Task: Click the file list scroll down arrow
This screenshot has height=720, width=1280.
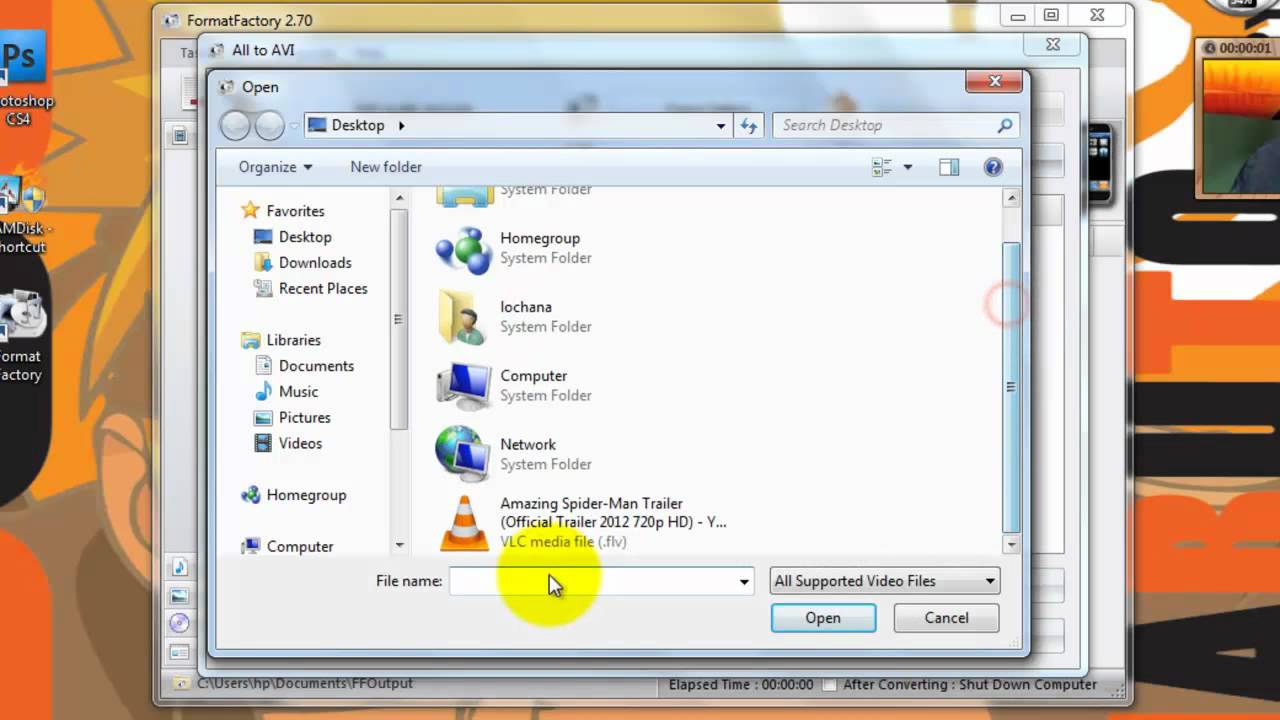Action: [1011, 545]
